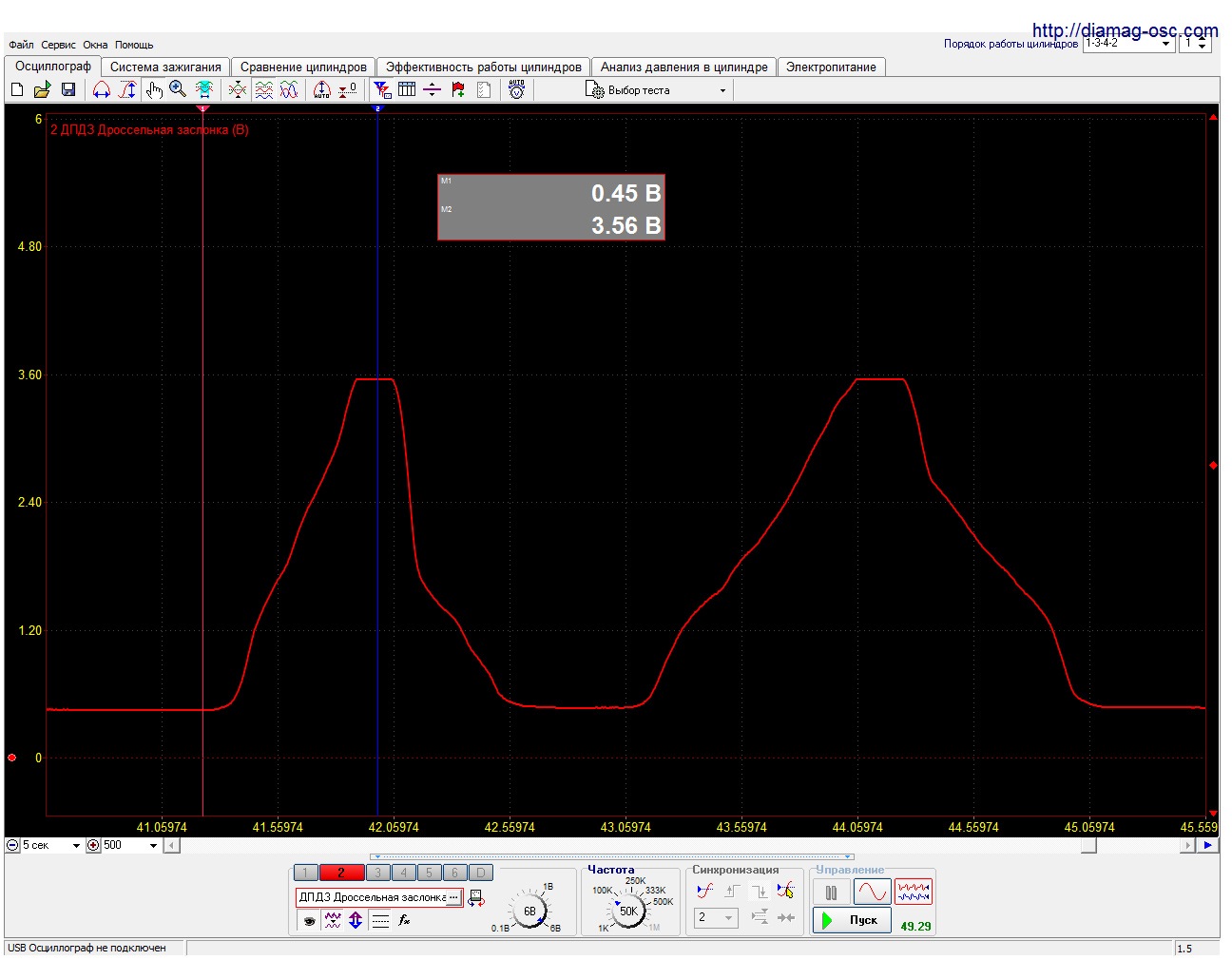Toggle channel 2 button

click(341, 873)
